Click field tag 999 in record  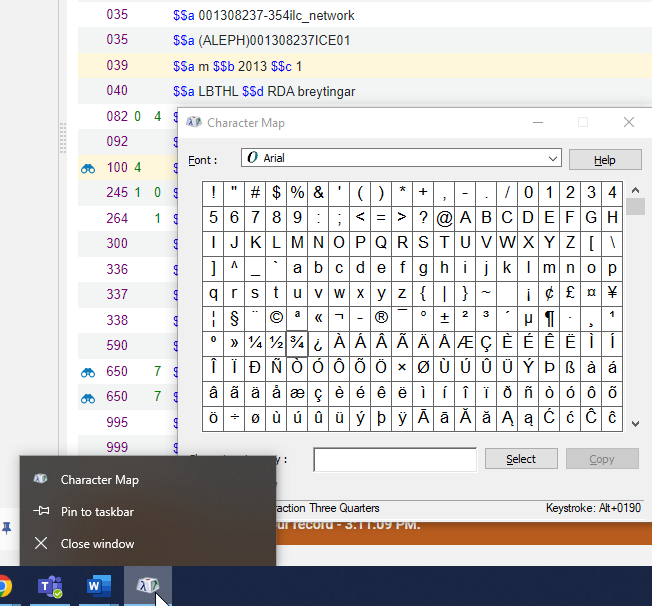coord(117,447)
